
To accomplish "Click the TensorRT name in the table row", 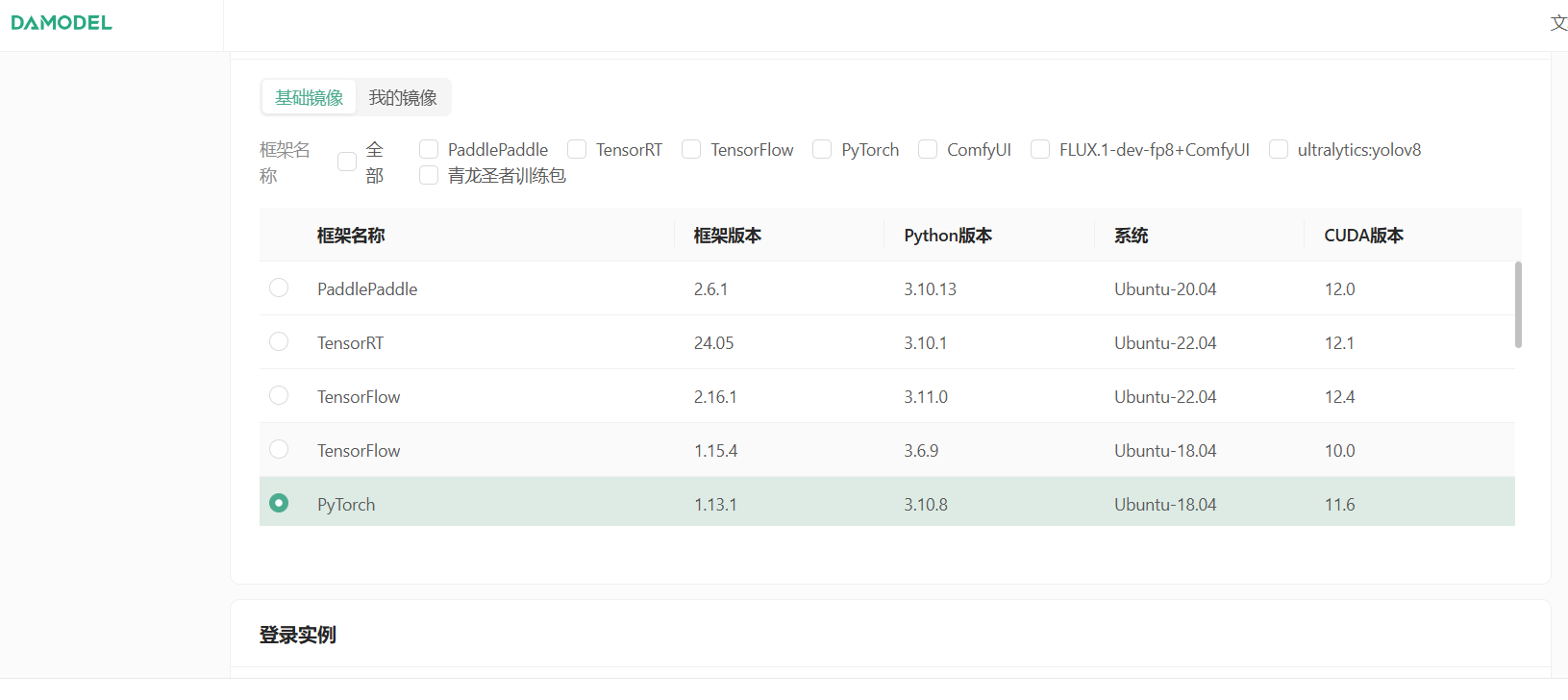I will point(350,343).
